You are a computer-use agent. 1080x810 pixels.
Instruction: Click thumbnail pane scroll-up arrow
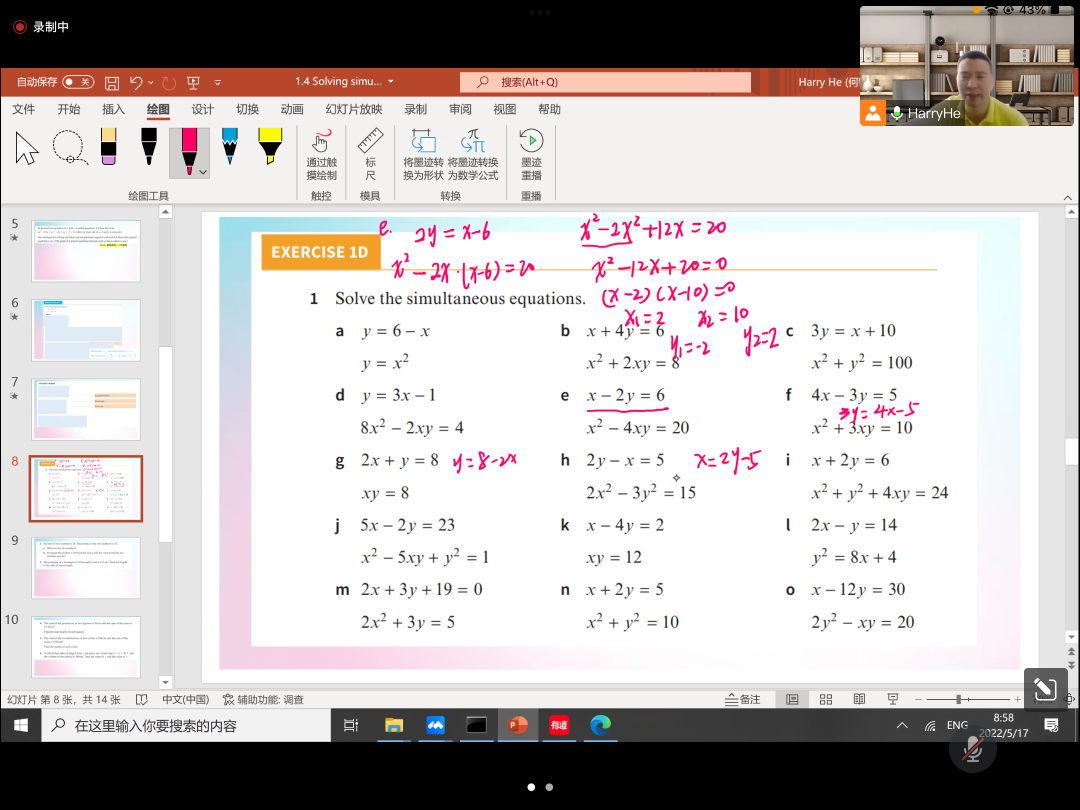coord(165,212)
